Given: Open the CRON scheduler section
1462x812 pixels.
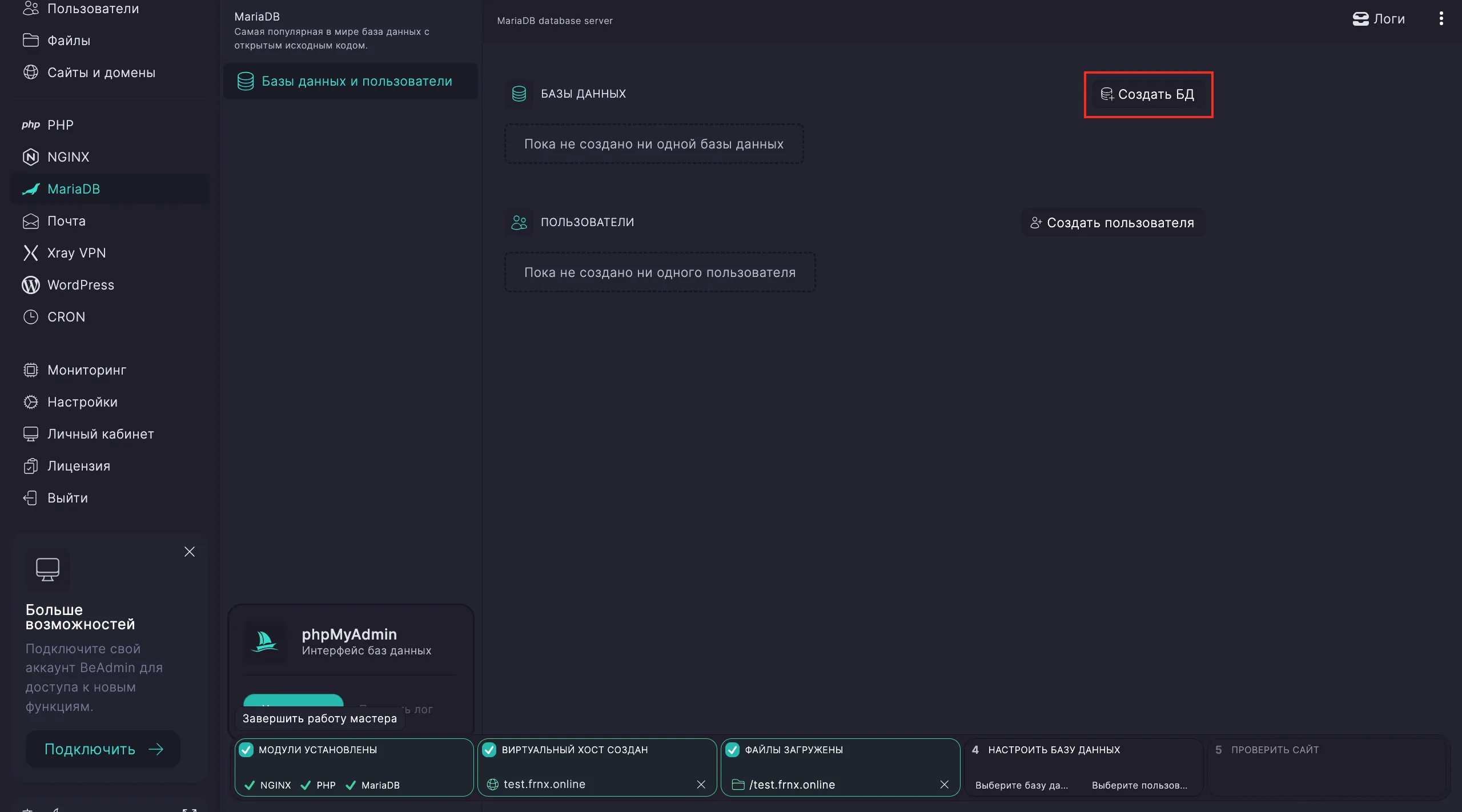Looking at the screenshot, I should [x=66, y=316].
